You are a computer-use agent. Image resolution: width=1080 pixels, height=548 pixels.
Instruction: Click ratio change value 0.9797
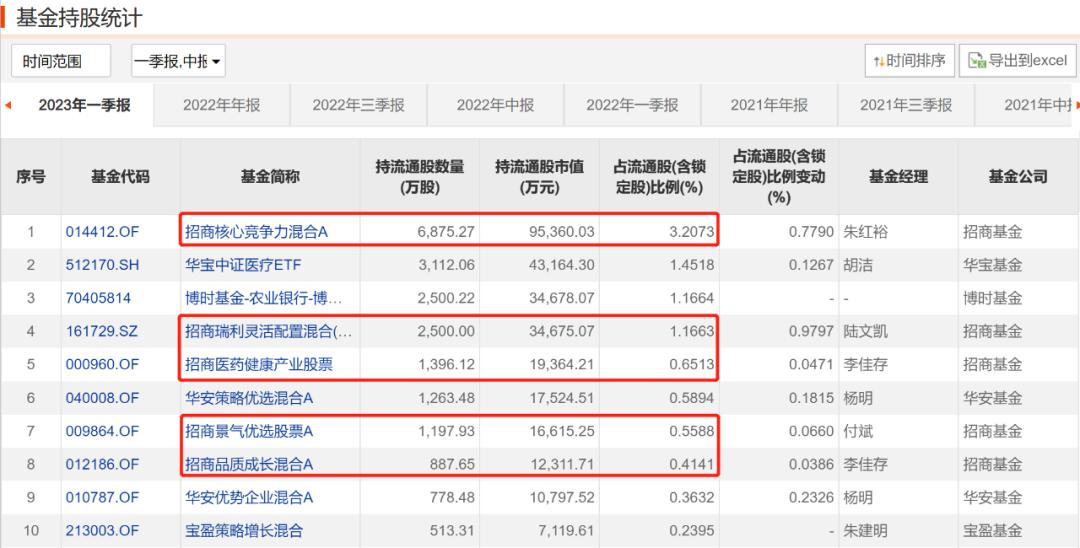[x=811, y=331]
